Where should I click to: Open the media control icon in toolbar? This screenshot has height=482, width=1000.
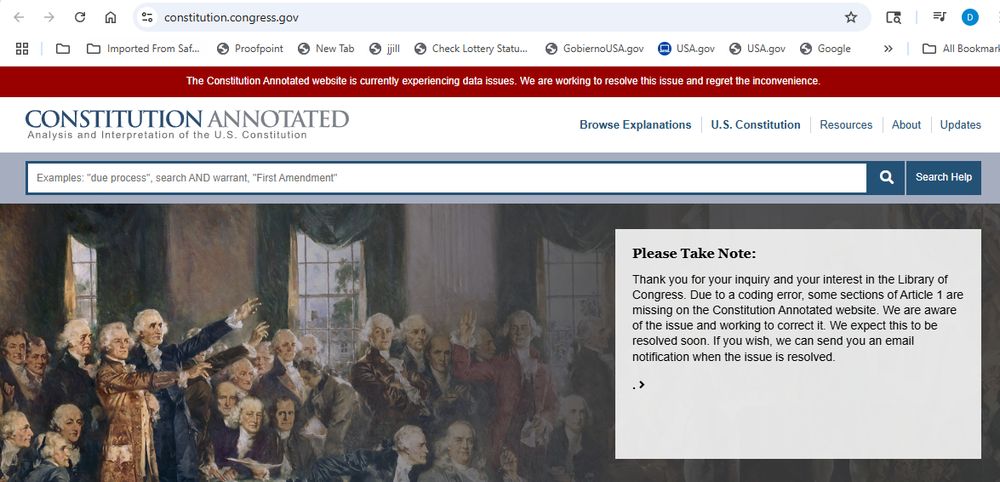click(x=939, y=17)
